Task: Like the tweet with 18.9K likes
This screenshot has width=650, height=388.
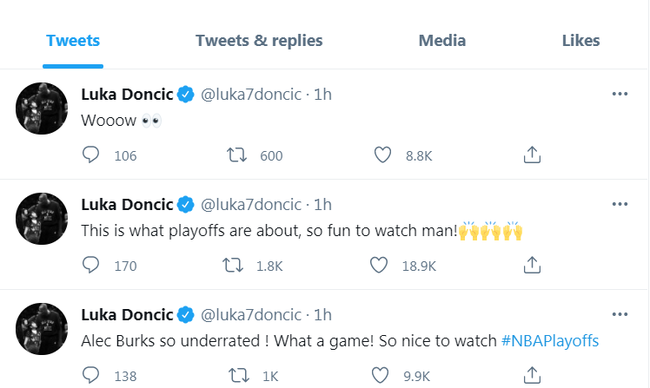Action: (379, 265)
